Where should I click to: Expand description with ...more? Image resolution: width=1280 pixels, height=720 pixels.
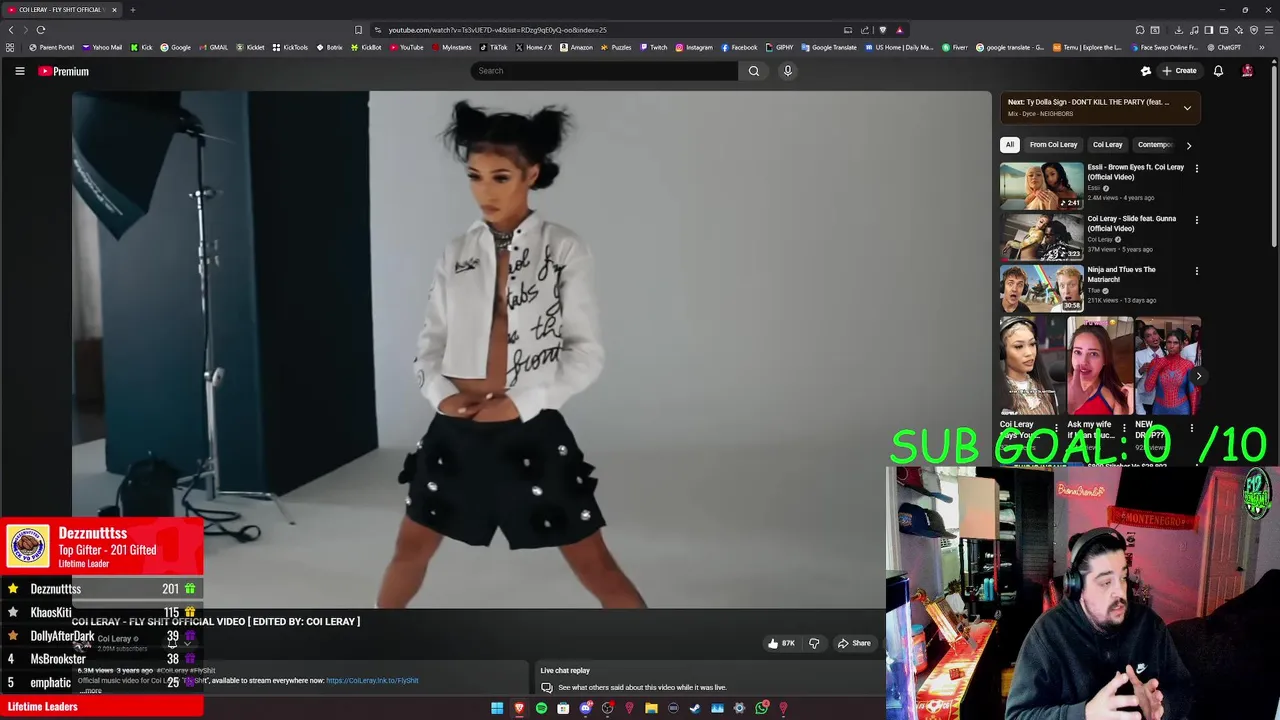point(91,690)
